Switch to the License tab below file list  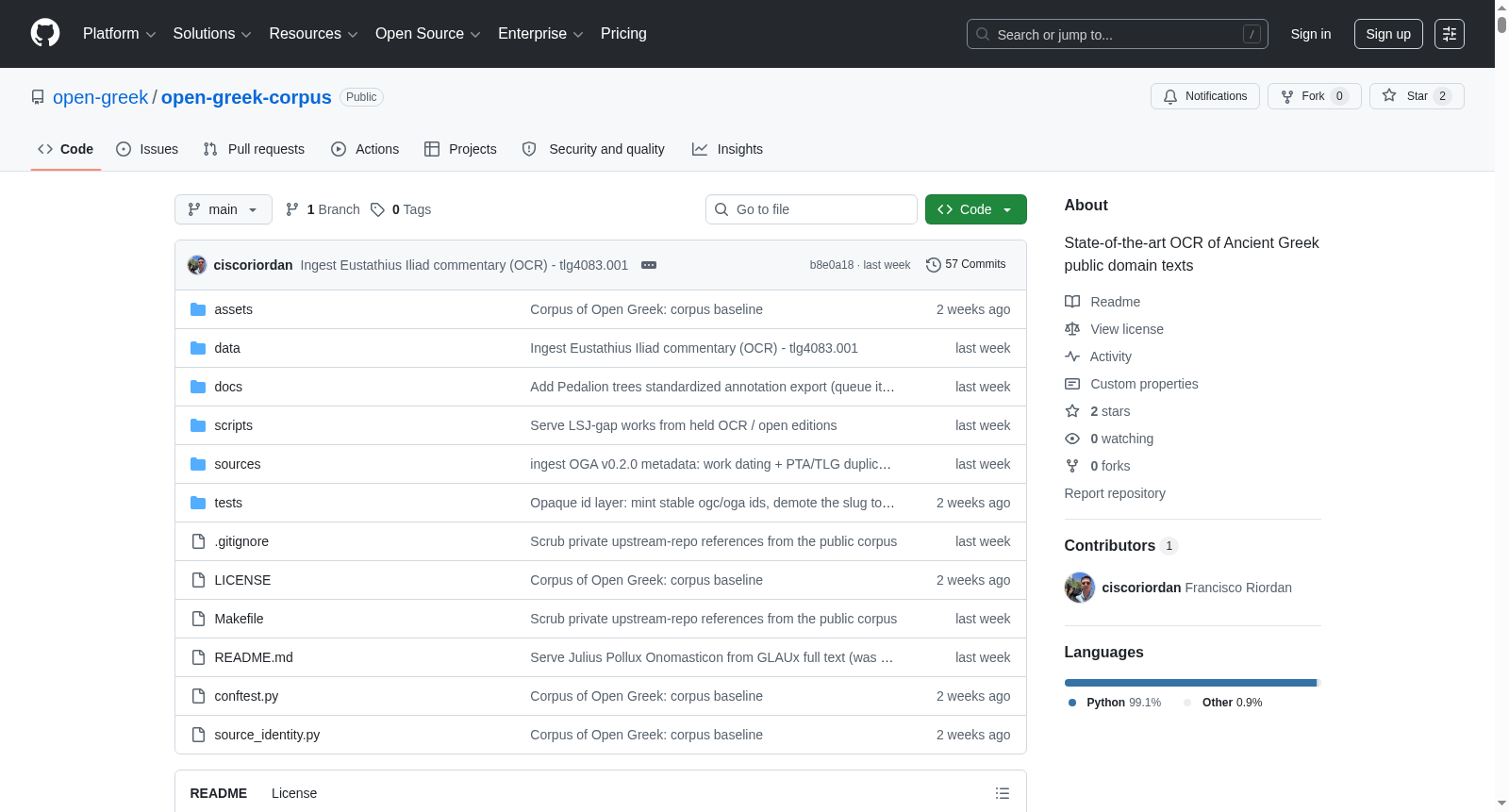pyautogui.click(x=294, y=793)
